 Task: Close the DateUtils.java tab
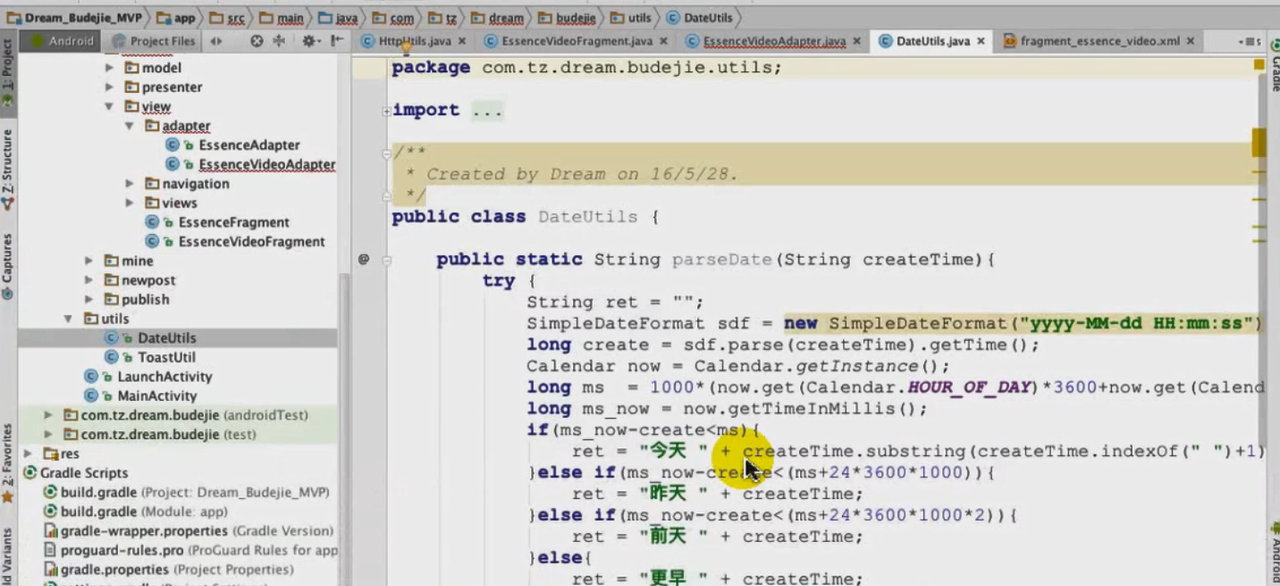981,41
